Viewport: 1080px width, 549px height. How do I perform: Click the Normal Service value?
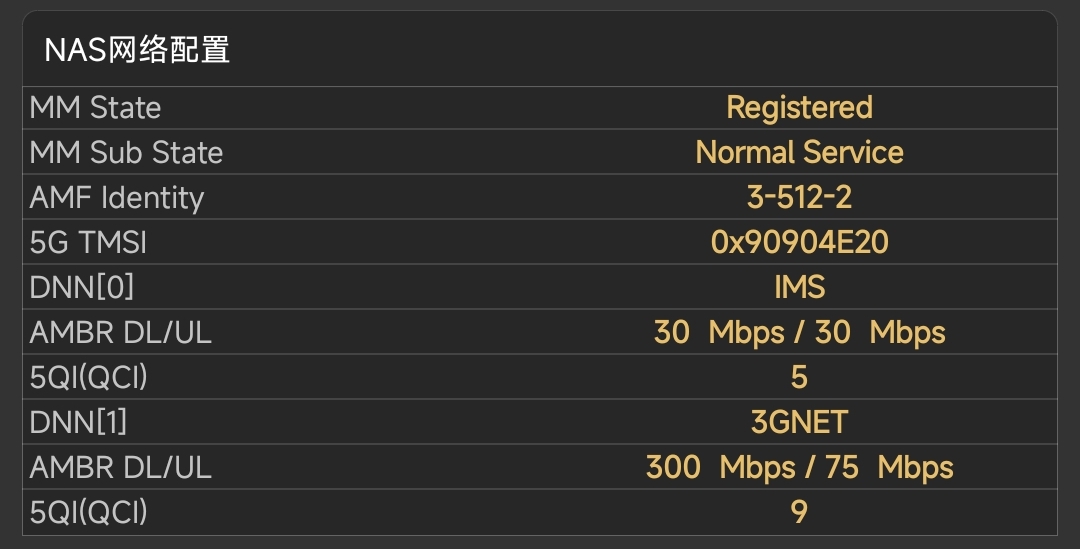(x=799, y=153)
